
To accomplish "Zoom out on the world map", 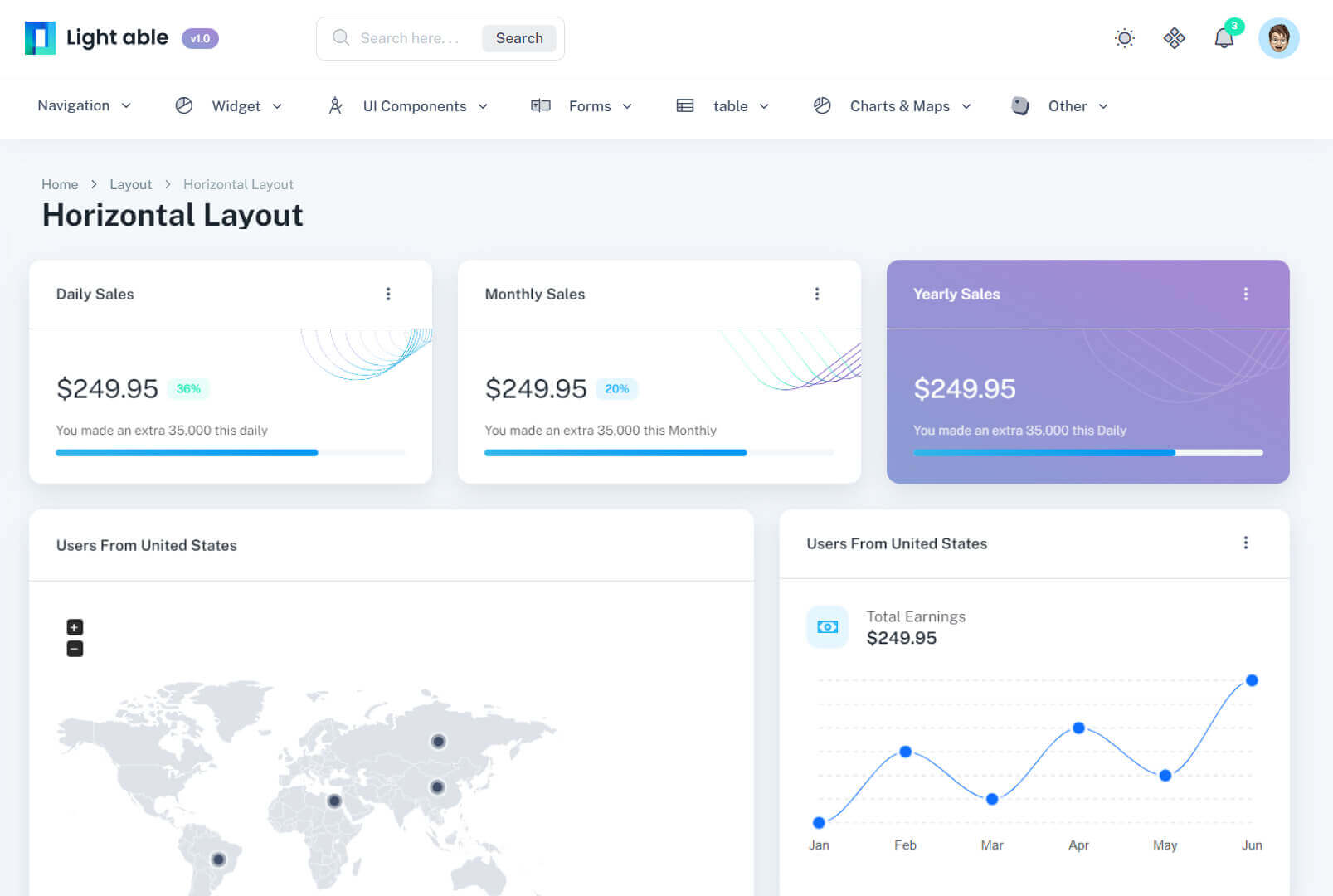I will [75, 649].
